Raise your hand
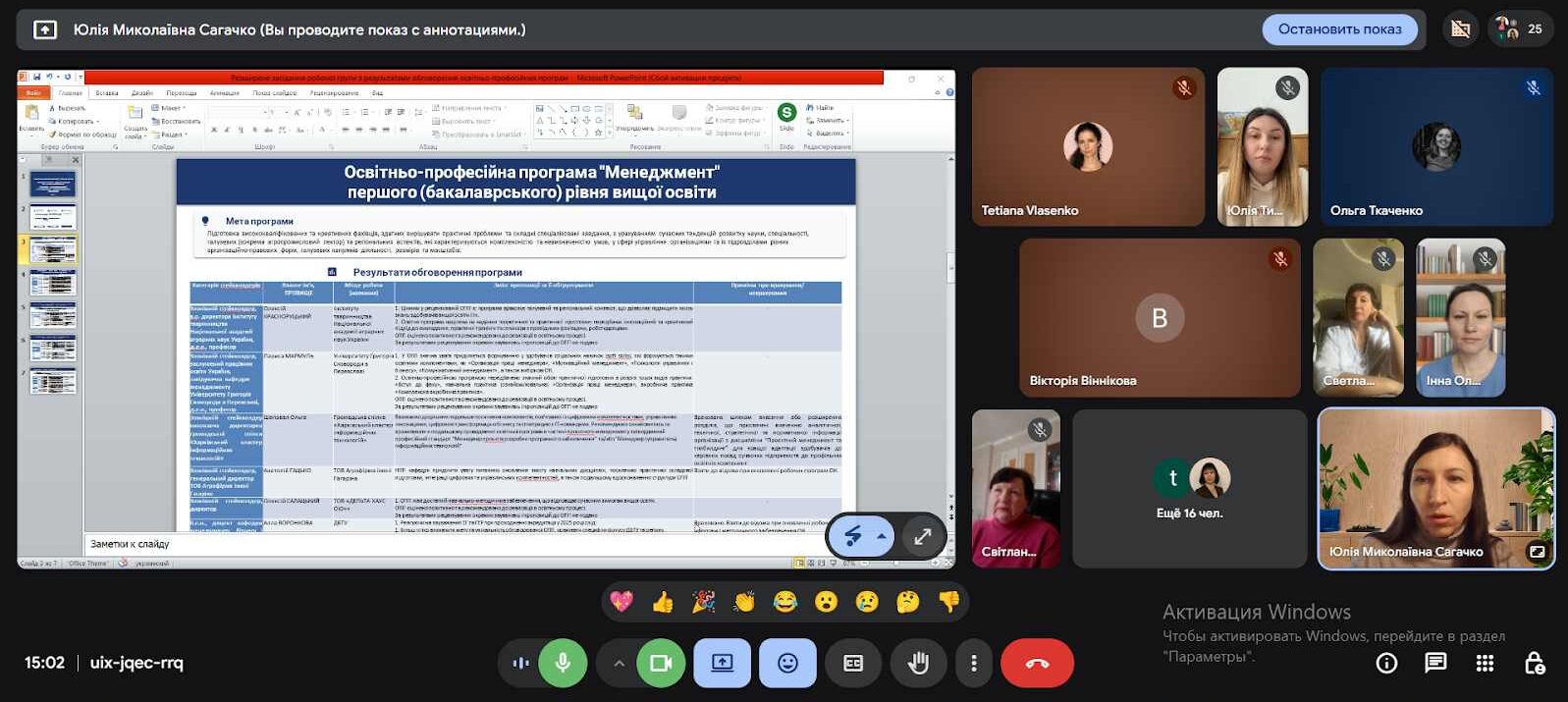 tap(918, 663)
